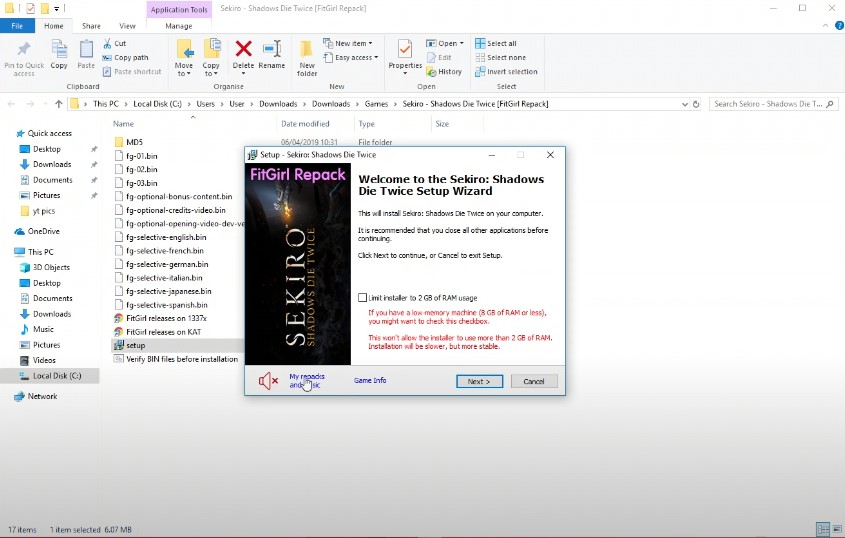Click Local Disk (C:) in breadcrumb
This screenshot has width=845, height=538.
pyautogui.click(x=157, y=104)
